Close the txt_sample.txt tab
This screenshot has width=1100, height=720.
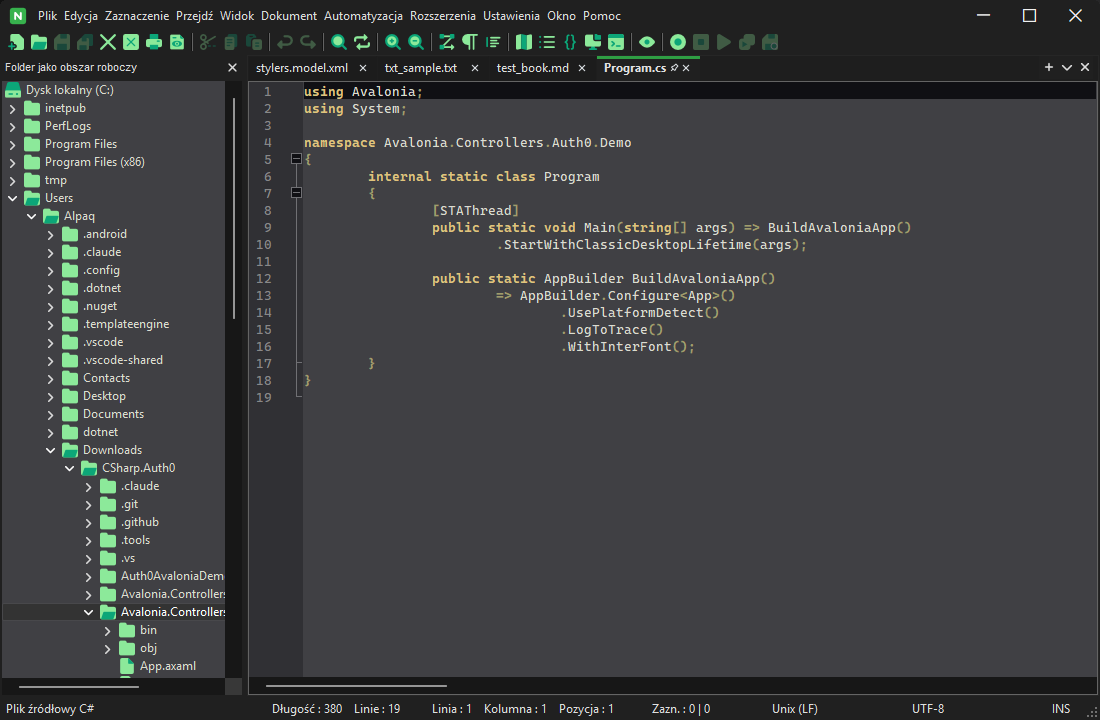475,68
